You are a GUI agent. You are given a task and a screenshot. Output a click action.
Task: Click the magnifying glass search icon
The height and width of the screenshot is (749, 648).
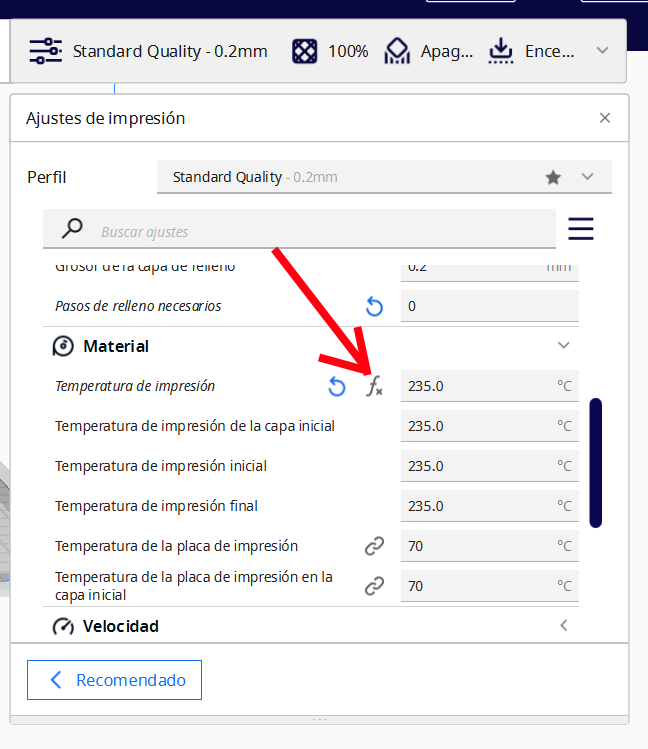click(72, 229)
